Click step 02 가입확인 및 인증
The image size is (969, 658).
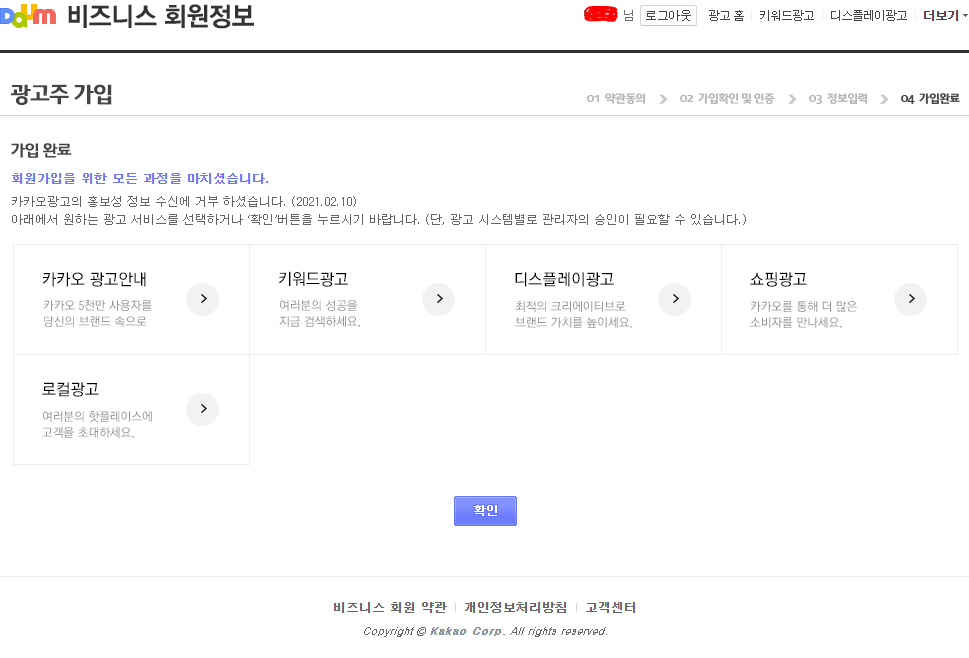click(x=727, y=98)
